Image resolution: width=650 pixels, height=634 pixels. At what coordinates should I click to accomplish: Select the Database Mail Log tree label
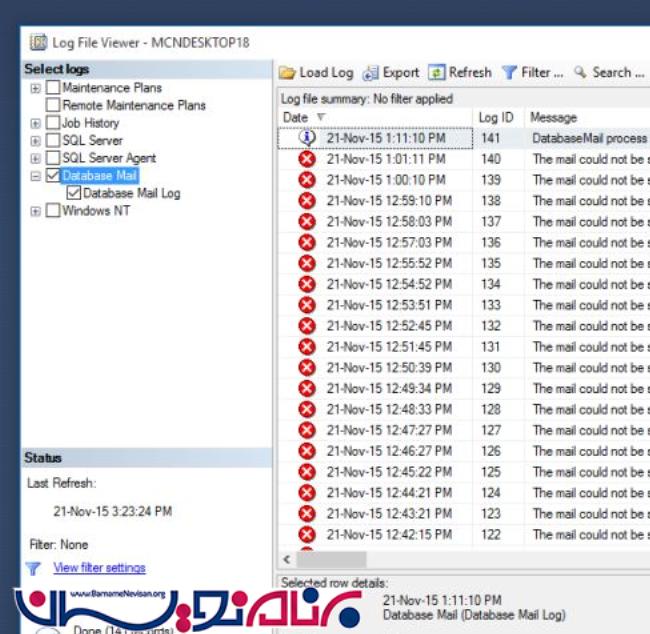click(x=131, y=193)
